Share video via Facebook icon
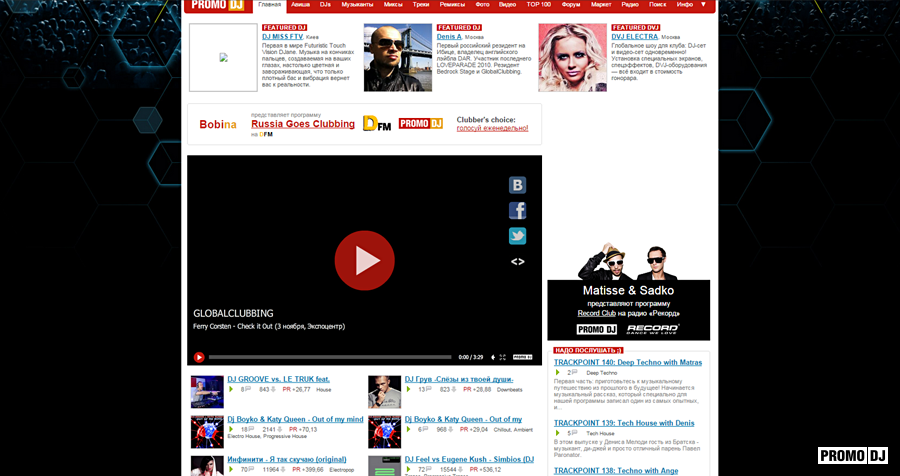This screenshot has height=476, width=900. (517, 210)
